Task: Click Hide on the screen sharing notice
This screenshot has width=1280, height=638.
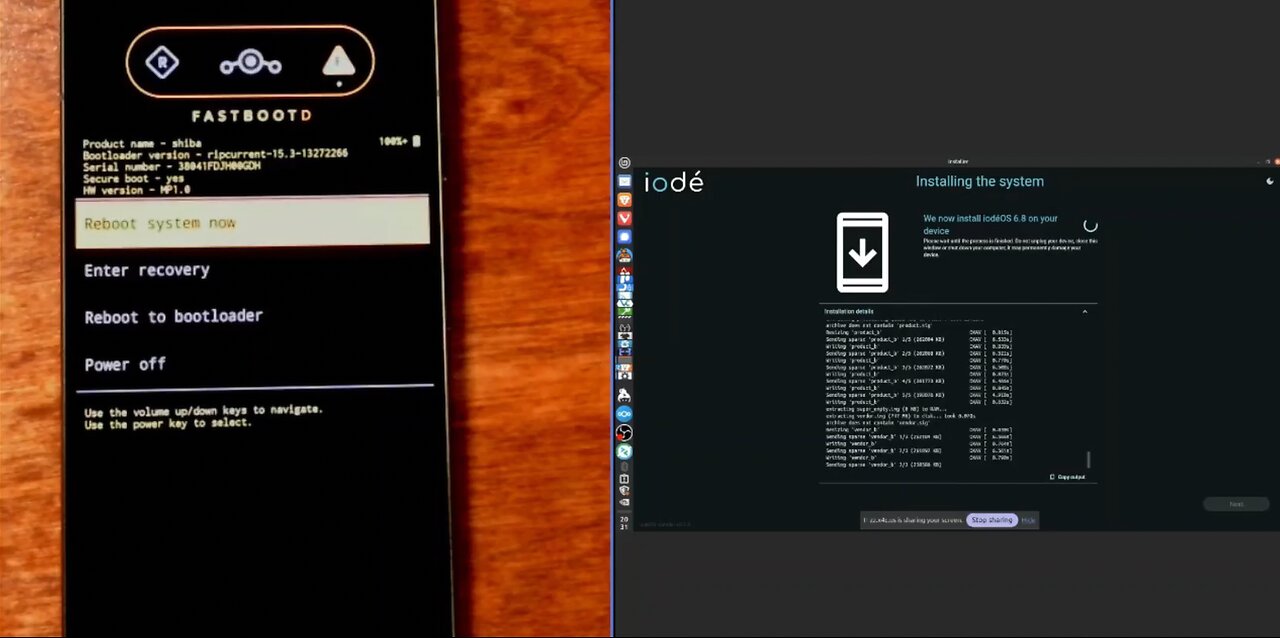Action: click(x=1028, y=520)
